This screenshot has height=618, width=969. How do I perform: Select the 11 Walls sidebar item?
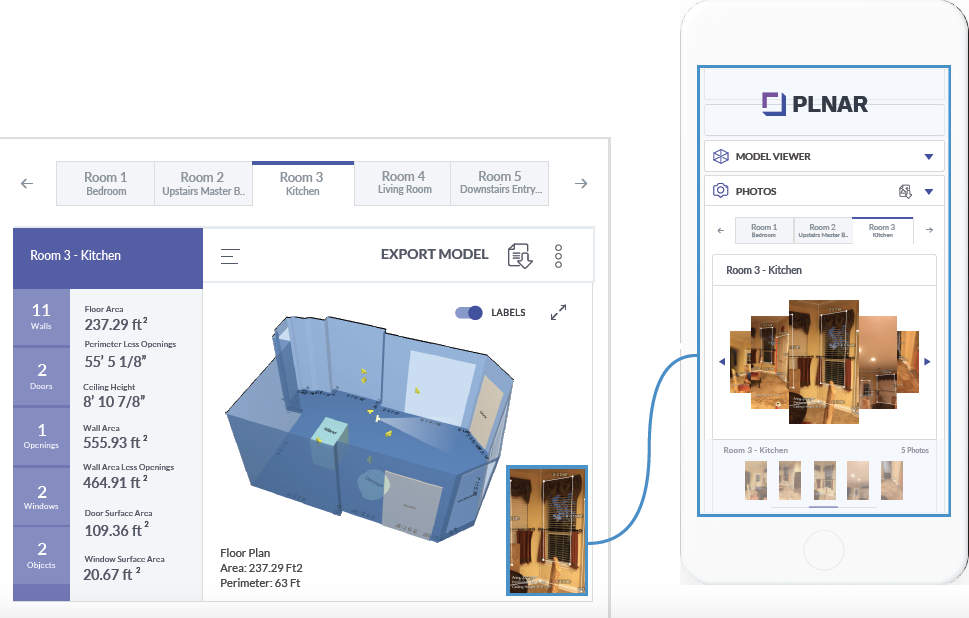click(41, 318)
